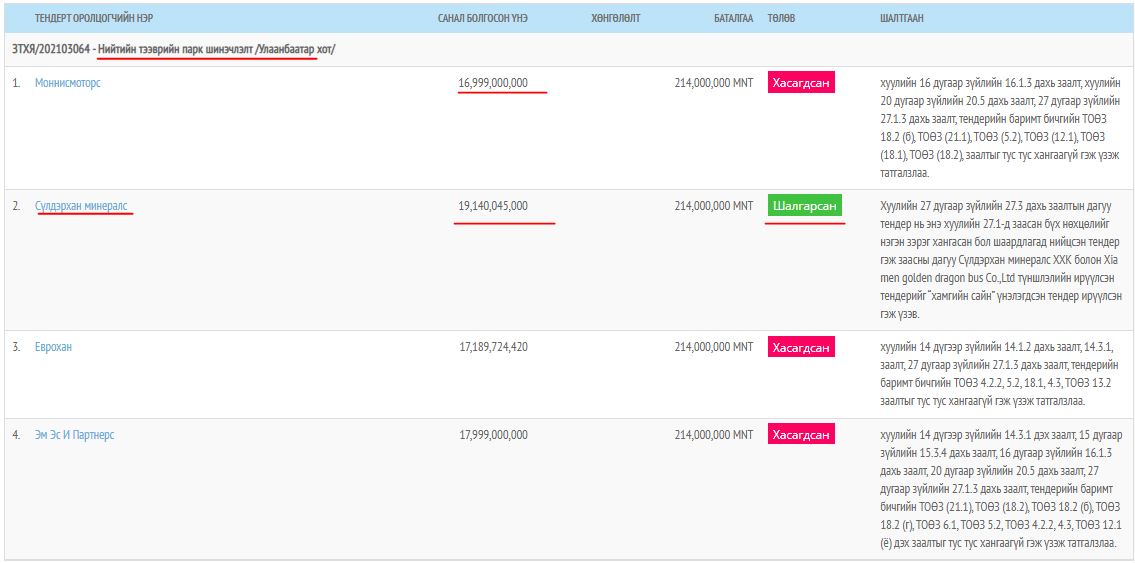Click the 16,999,000,000 bid price
Screen dimensions: 1135x563
coord(493,83)
